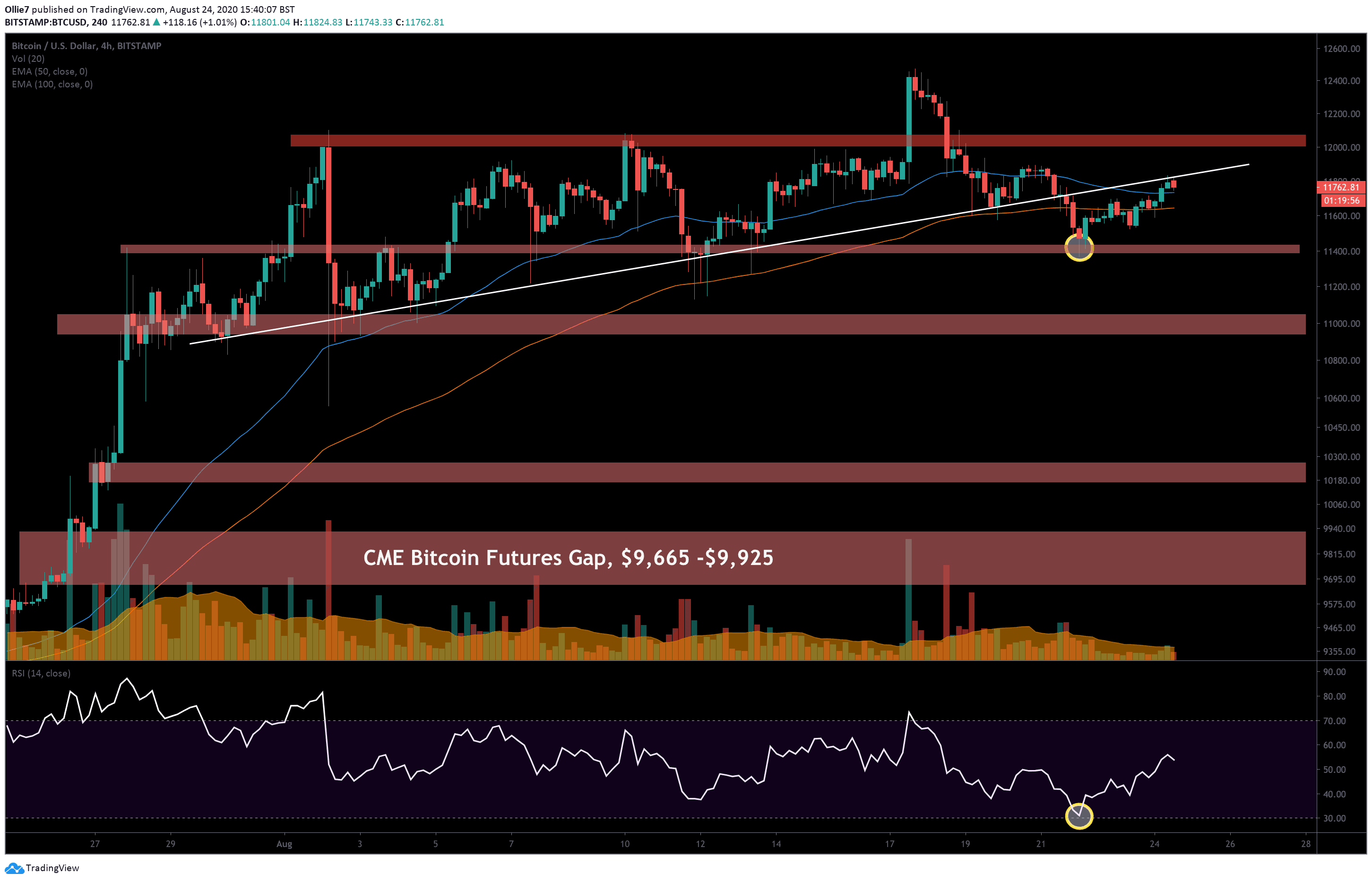Click the 9815.00 price axis label
This screenshot has width=1372, height=882.
point(1339,555)
